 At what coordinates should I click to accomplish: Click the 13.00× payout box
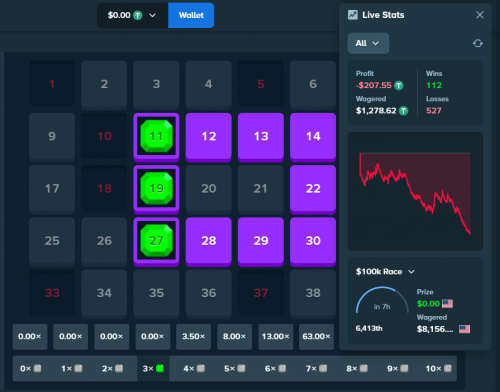tap(275, 337)
